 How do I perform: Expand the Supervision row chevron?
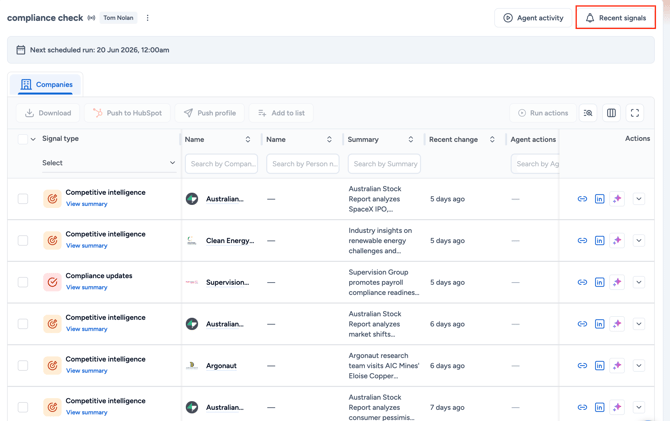(639, 282)
